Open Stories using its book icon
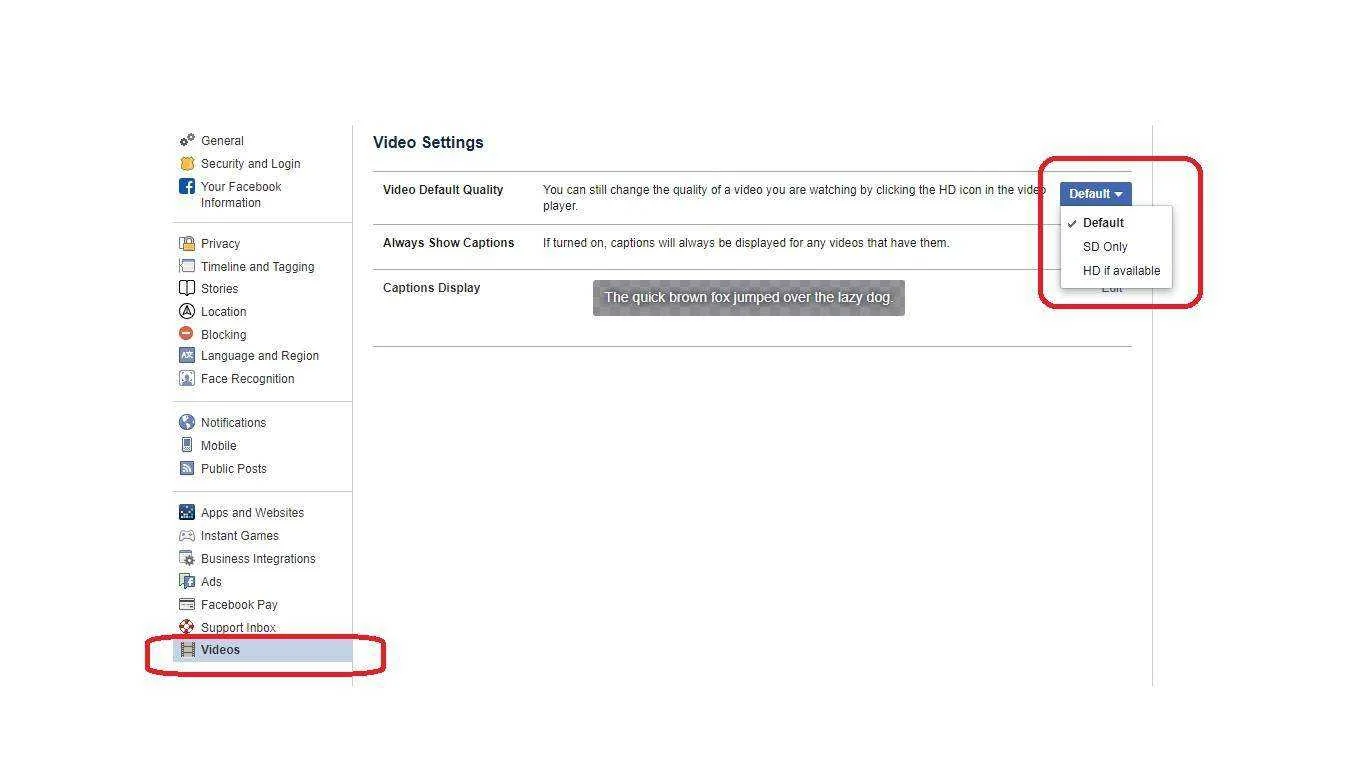1366x768 pixels. tap(187, 288)
